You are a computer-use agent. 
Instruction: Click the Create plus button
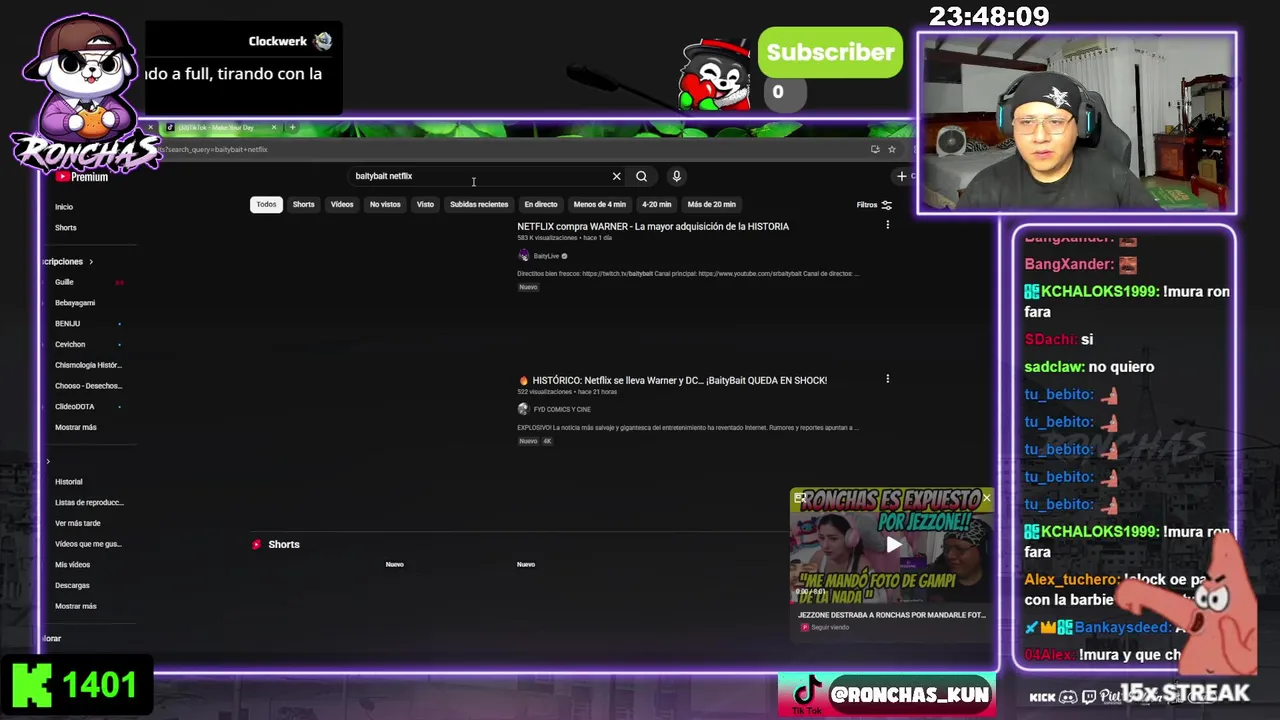(901, 176)
